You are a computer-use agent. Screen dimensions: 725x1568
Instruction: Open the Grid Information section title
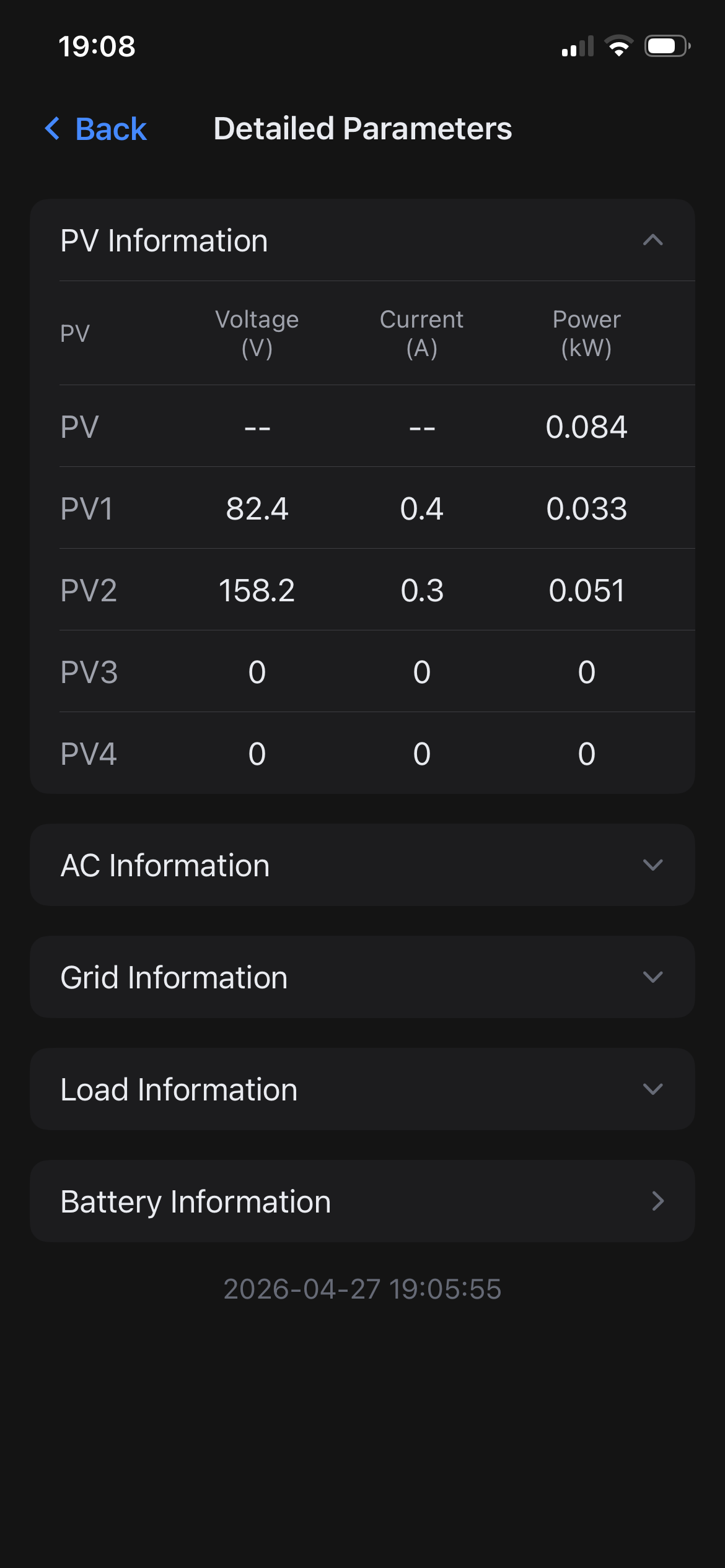pyautogui.click(x=174, y=977)
